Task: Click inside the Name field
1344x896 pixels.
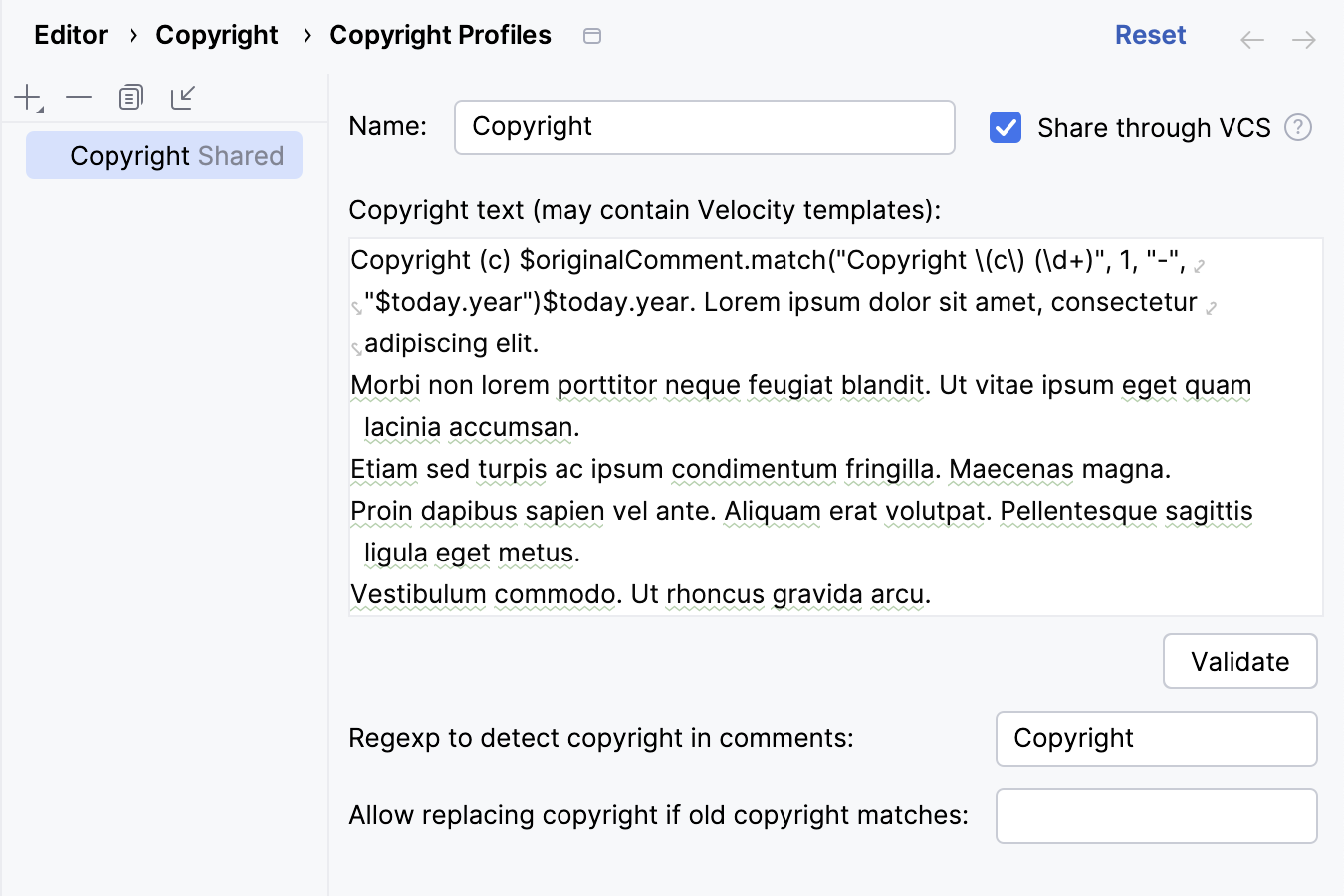Action: click(704, 127)
